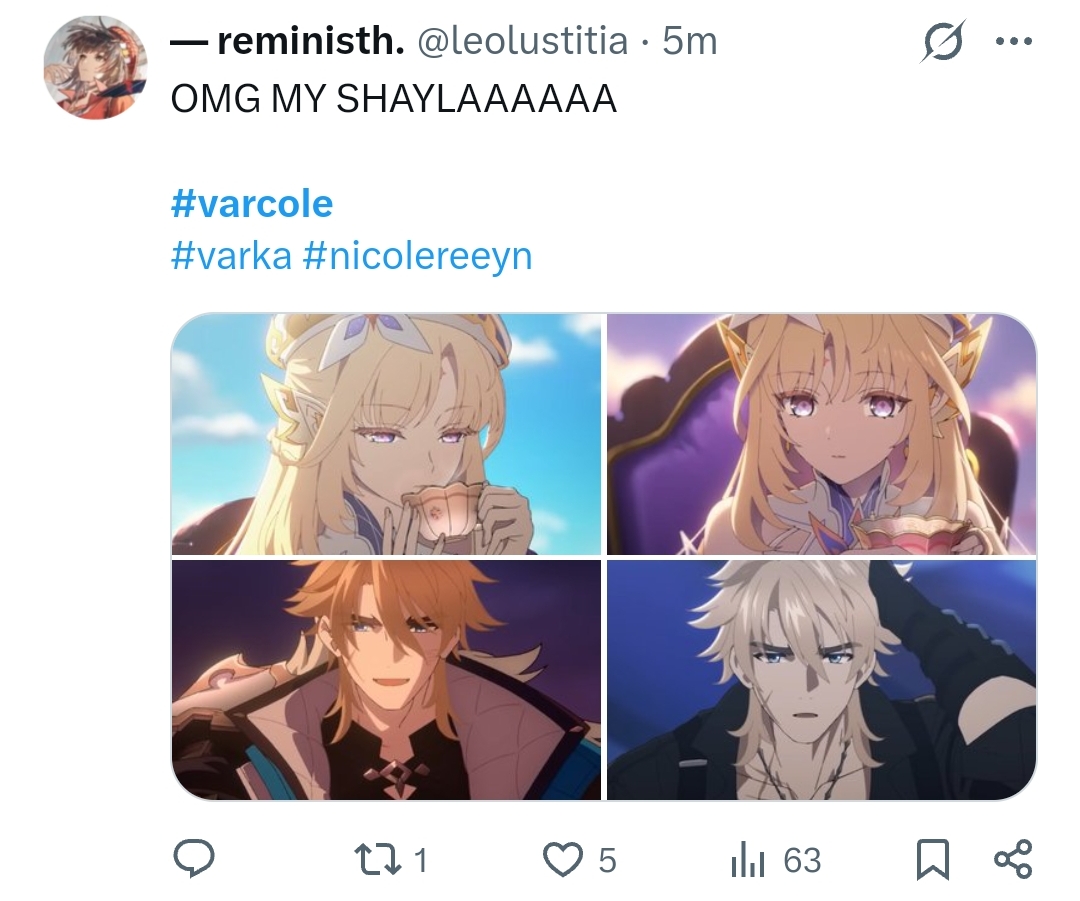Viewport: 1080px width, 901px height.
Task: Open the three-dot more options menu
Action: pyautogui.click(x=1014, y=41)
